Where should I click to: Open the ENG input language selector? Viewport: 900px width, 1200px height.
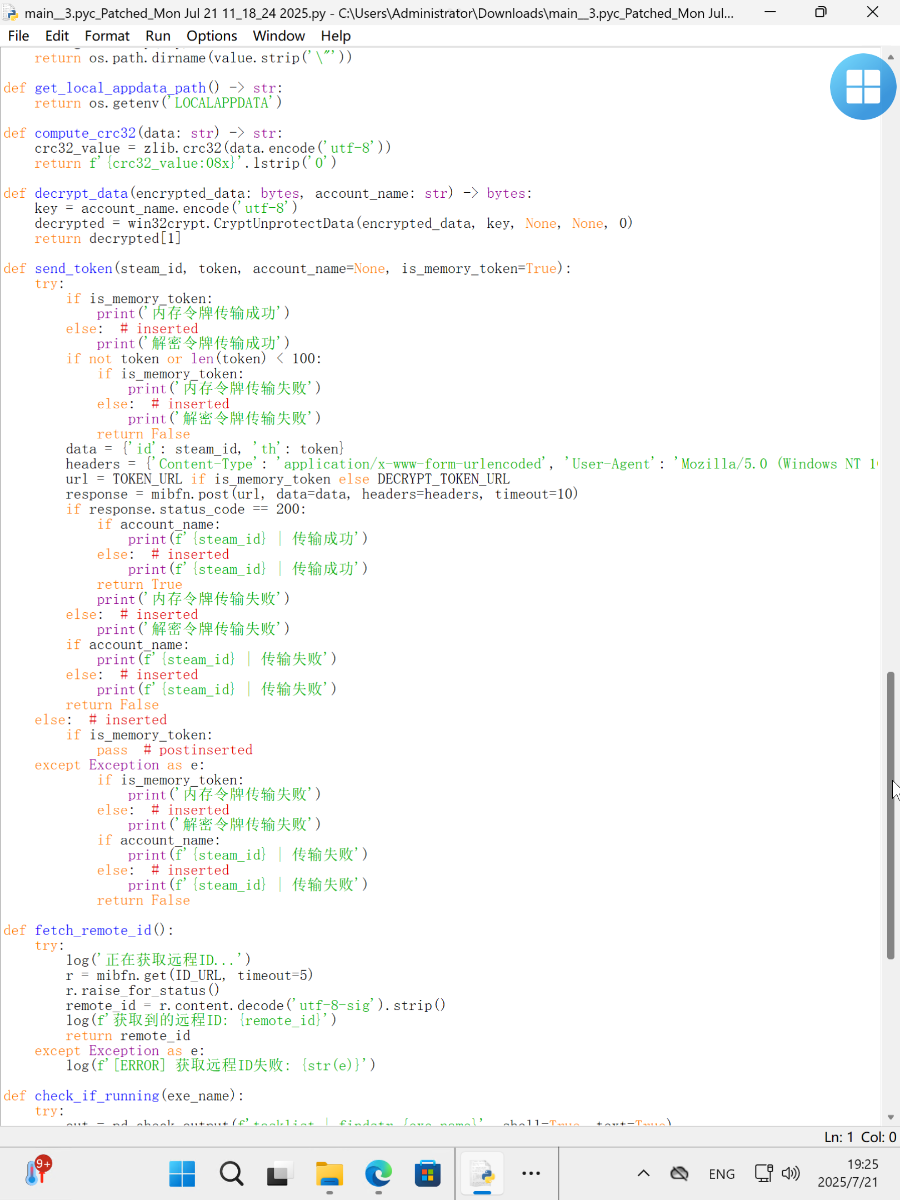tap(721, 1173)
